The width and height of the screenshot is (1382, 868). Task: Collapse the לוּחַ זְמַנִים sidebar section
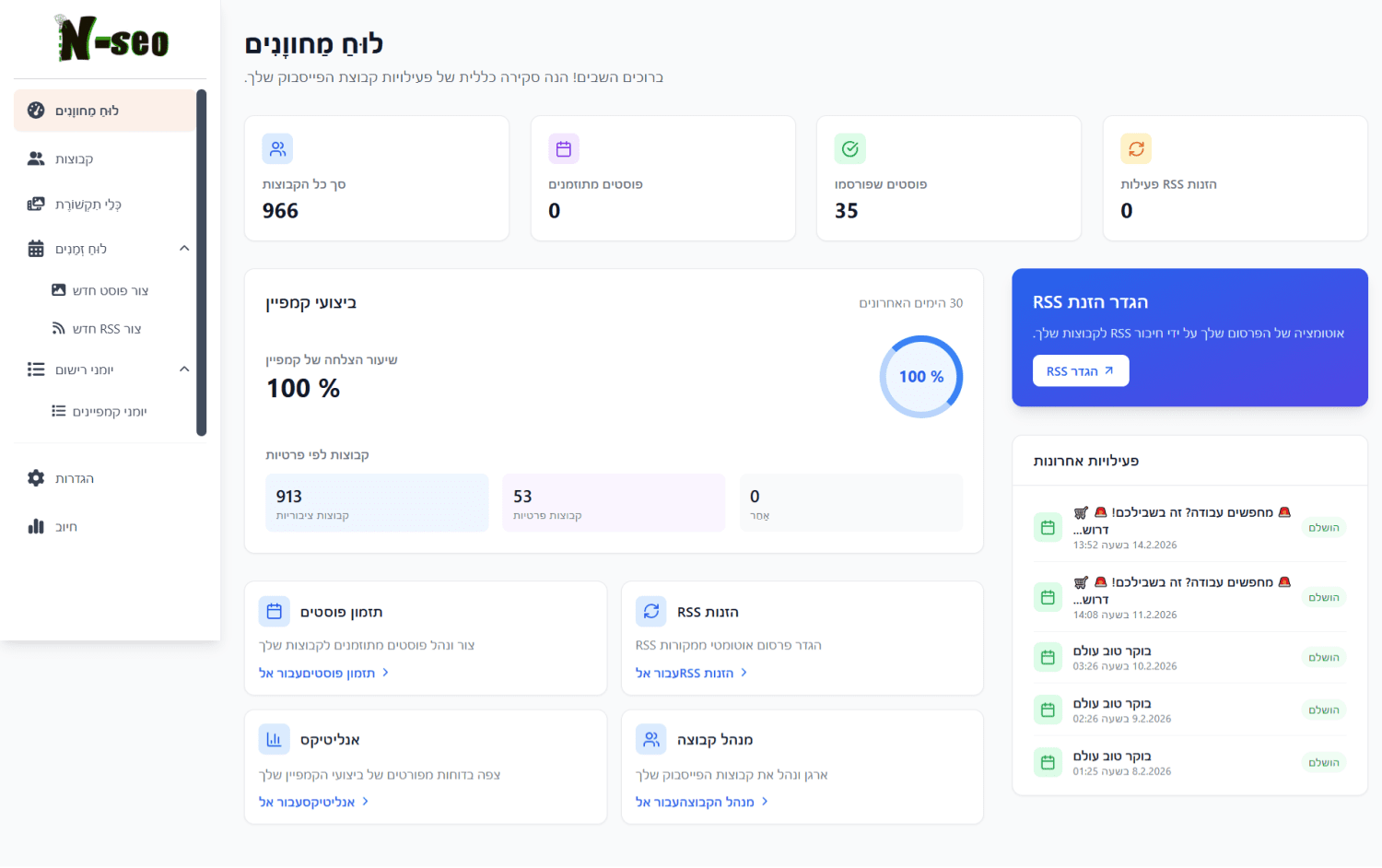tap(184, 249)
